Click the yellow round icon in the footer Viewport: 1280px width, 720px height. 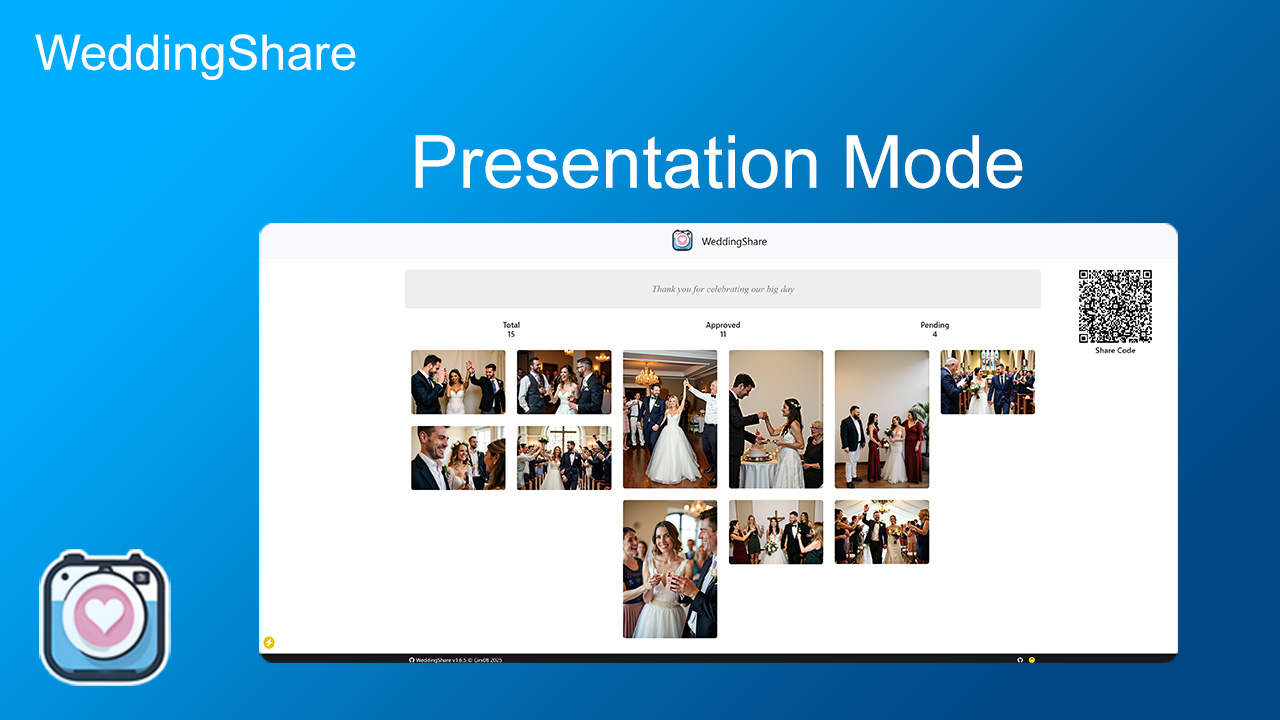(x=1032, y=660)
